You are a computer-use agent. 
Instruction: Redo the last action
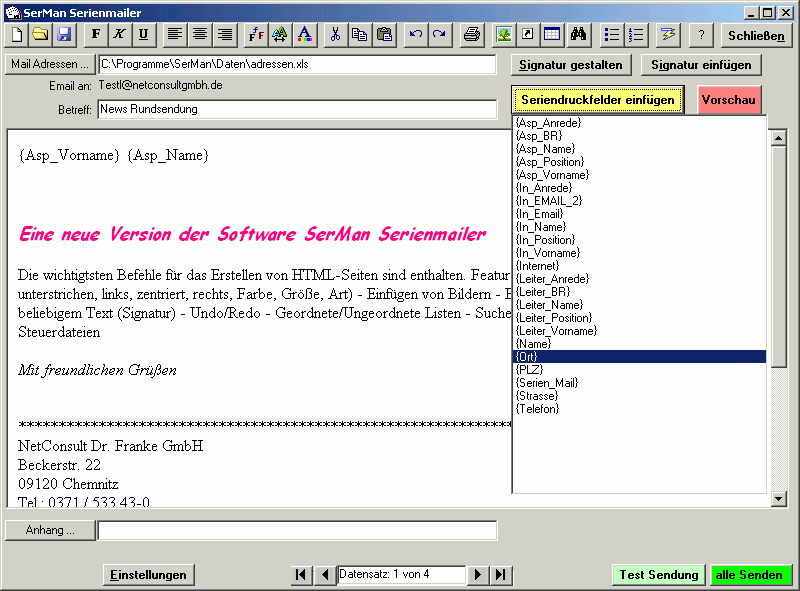pyautogui.click(x=439, y=35)
